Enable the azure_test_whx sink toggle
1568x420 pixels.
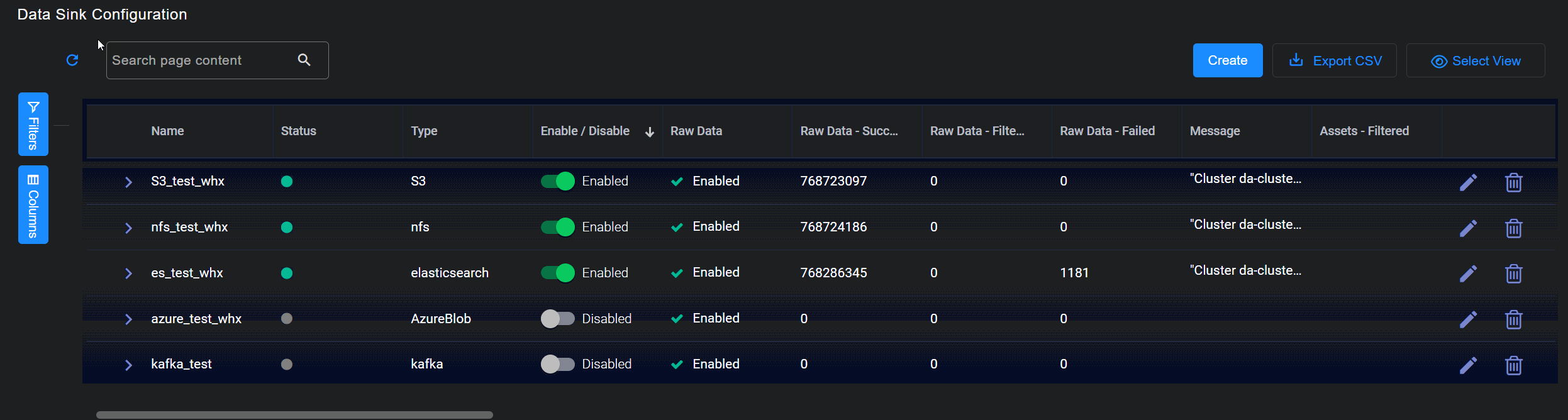click(558, 319)
